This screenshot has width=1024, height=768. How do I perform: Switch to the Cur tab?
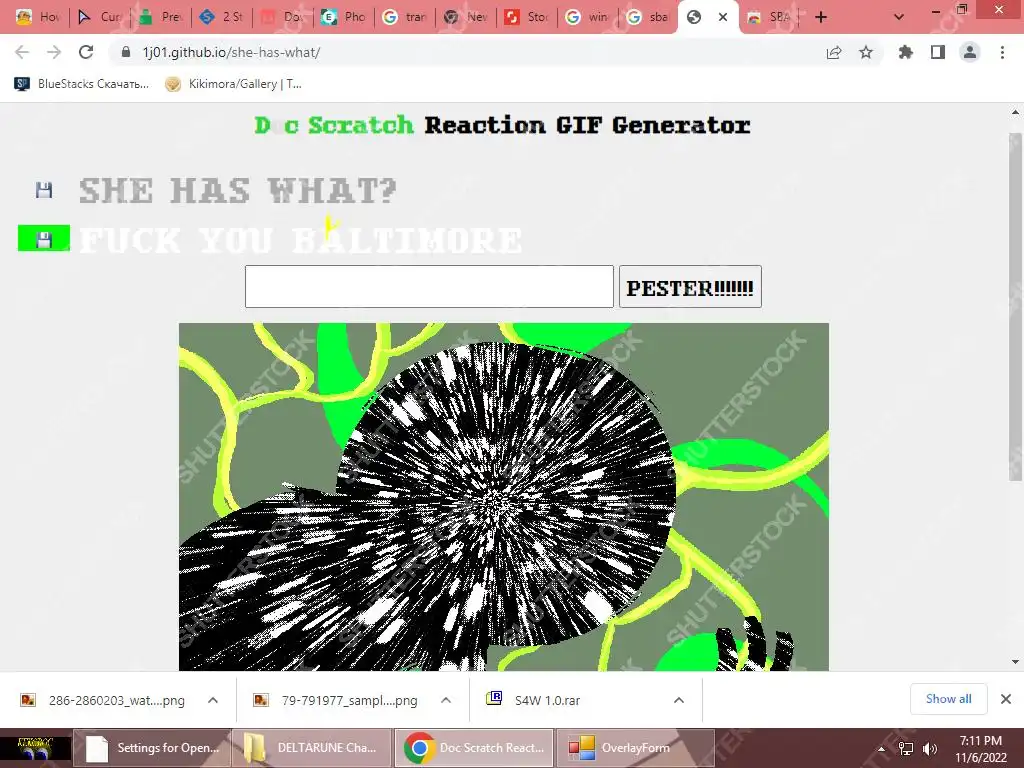click(x=99, y=17)
